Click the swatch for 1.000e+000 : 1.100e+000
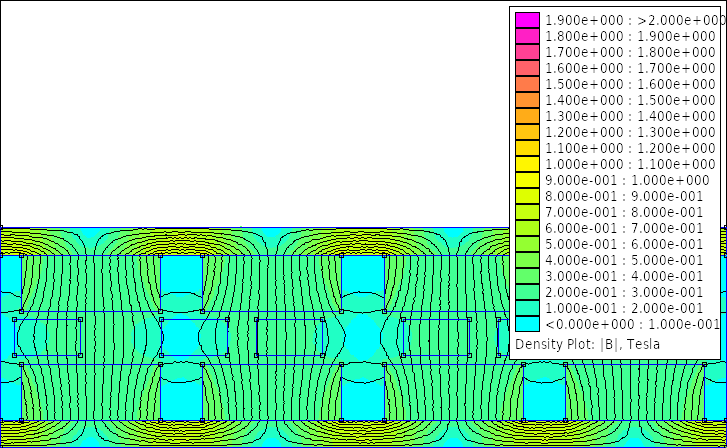Image resolution: width=727 pixels, height=448 pixels. 527,164
